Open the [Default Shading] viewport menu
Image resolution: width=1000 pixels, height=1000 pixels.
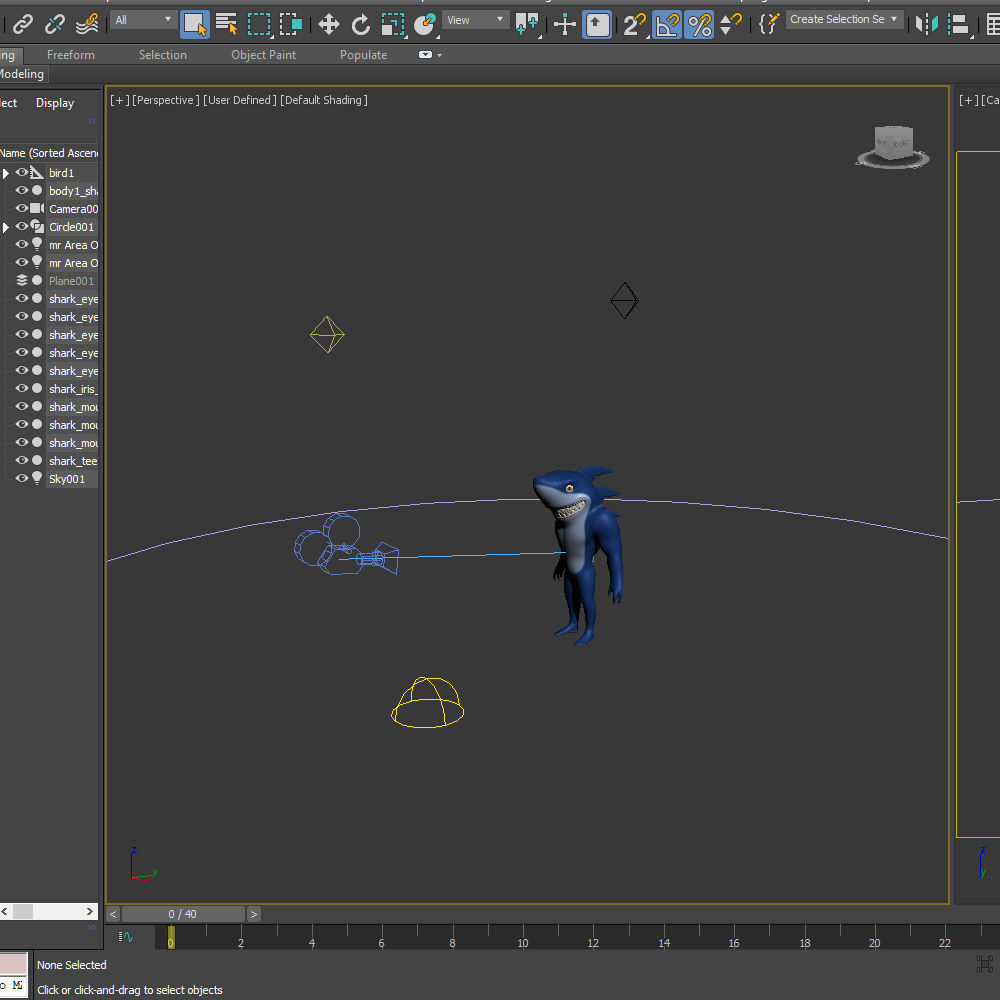324,100
